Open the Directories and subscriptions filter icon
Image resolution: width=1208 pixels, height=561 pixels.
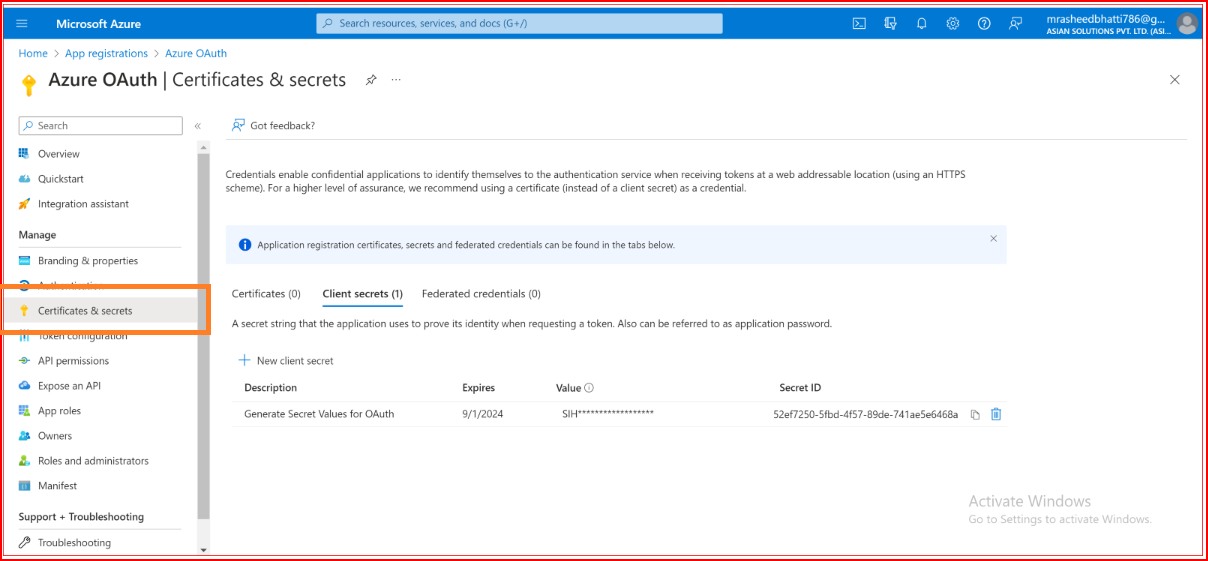click(x=890, y=23)
